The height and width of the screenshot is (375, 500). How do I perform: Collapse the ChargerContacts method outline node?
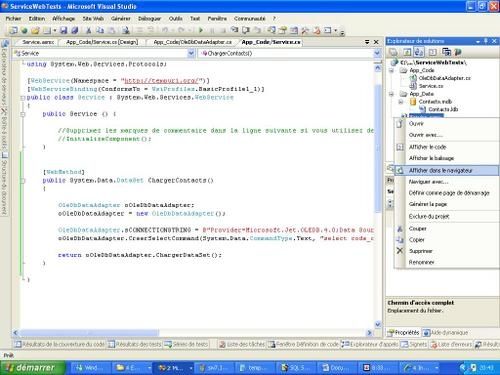click(x=23, y=181)
